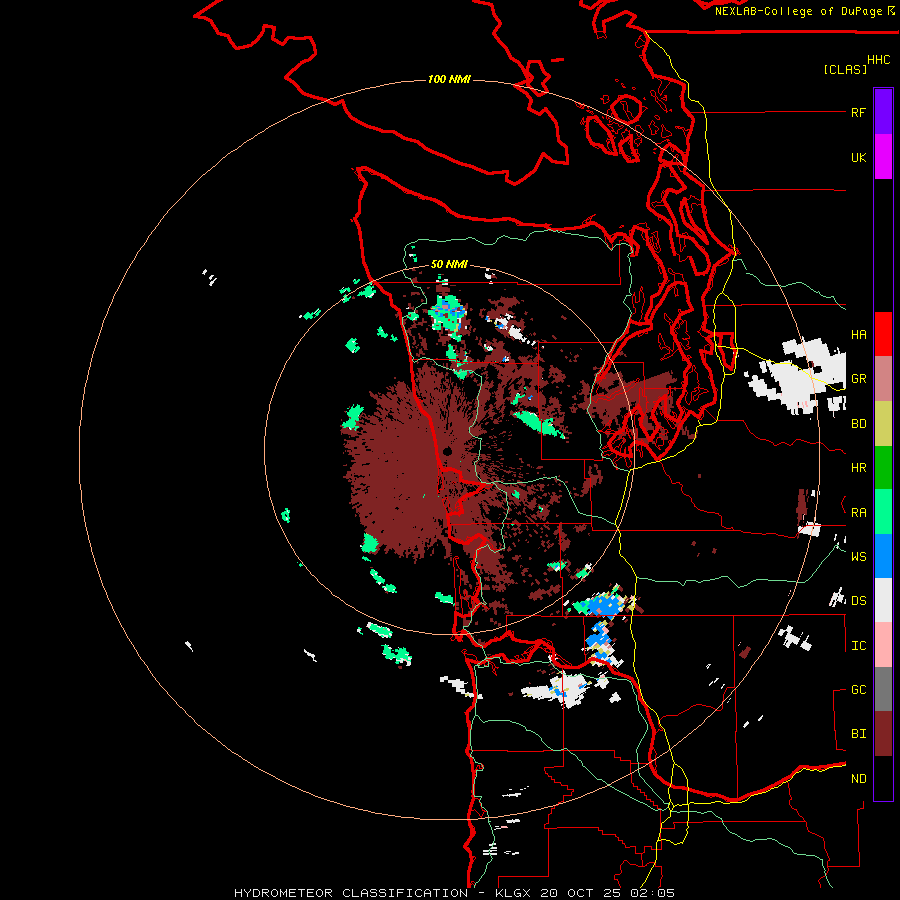Click the ND black legend swatch
This screenshot has width=900, height=900.
click(883, 778)
